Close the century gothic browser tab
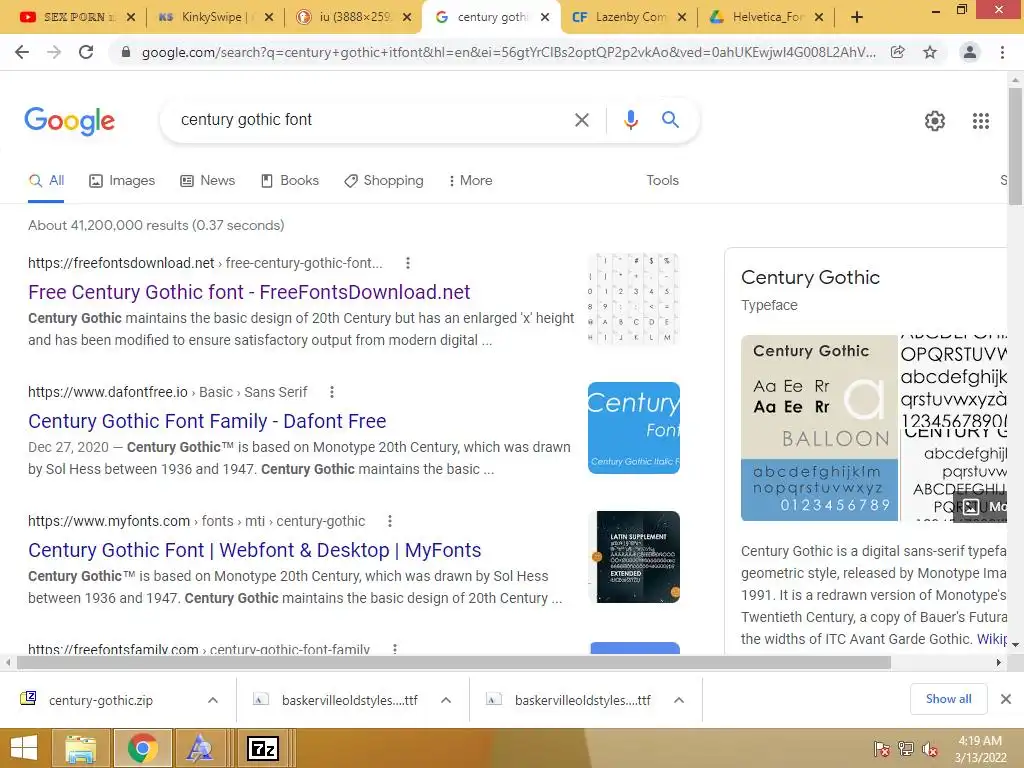1024x768 pixels. point(546,17)
